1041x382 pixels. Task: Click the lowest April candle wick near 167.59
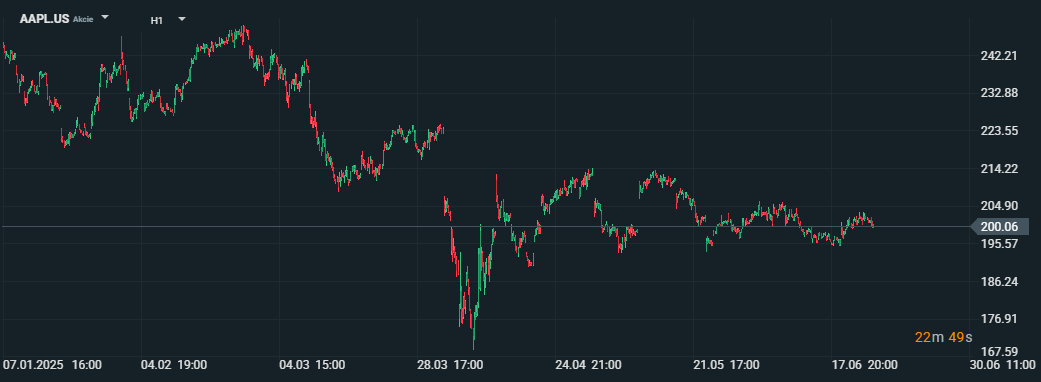coord(473,342)
